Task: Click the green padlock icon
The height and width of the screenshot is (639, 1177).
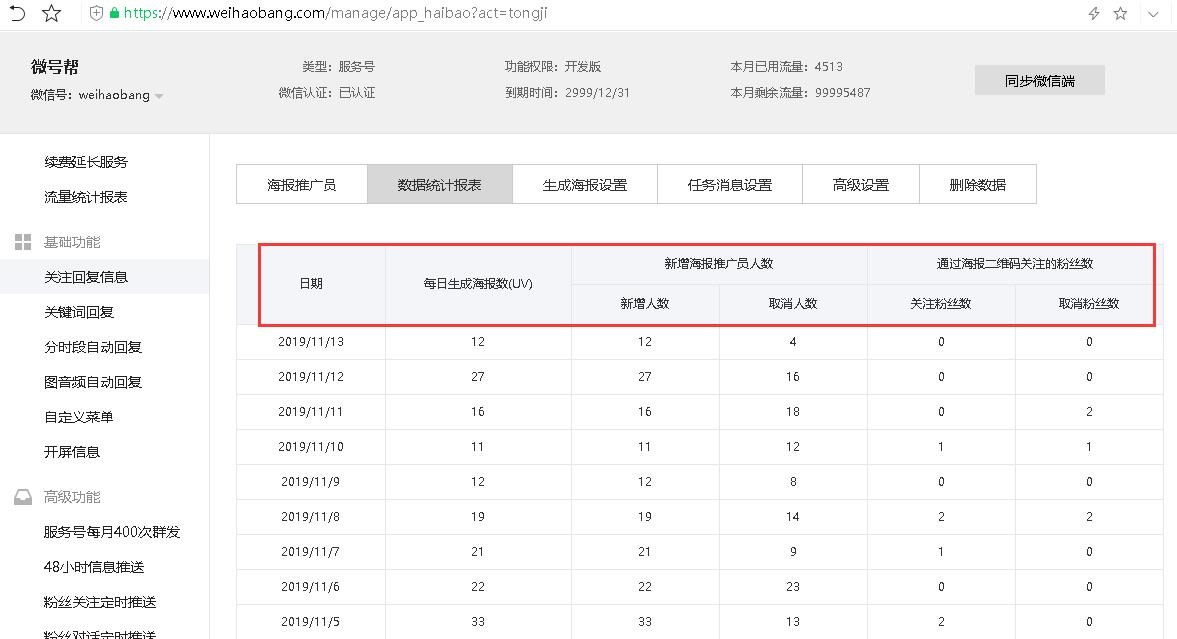Action: pyautogui.click(x=114, y=13)
